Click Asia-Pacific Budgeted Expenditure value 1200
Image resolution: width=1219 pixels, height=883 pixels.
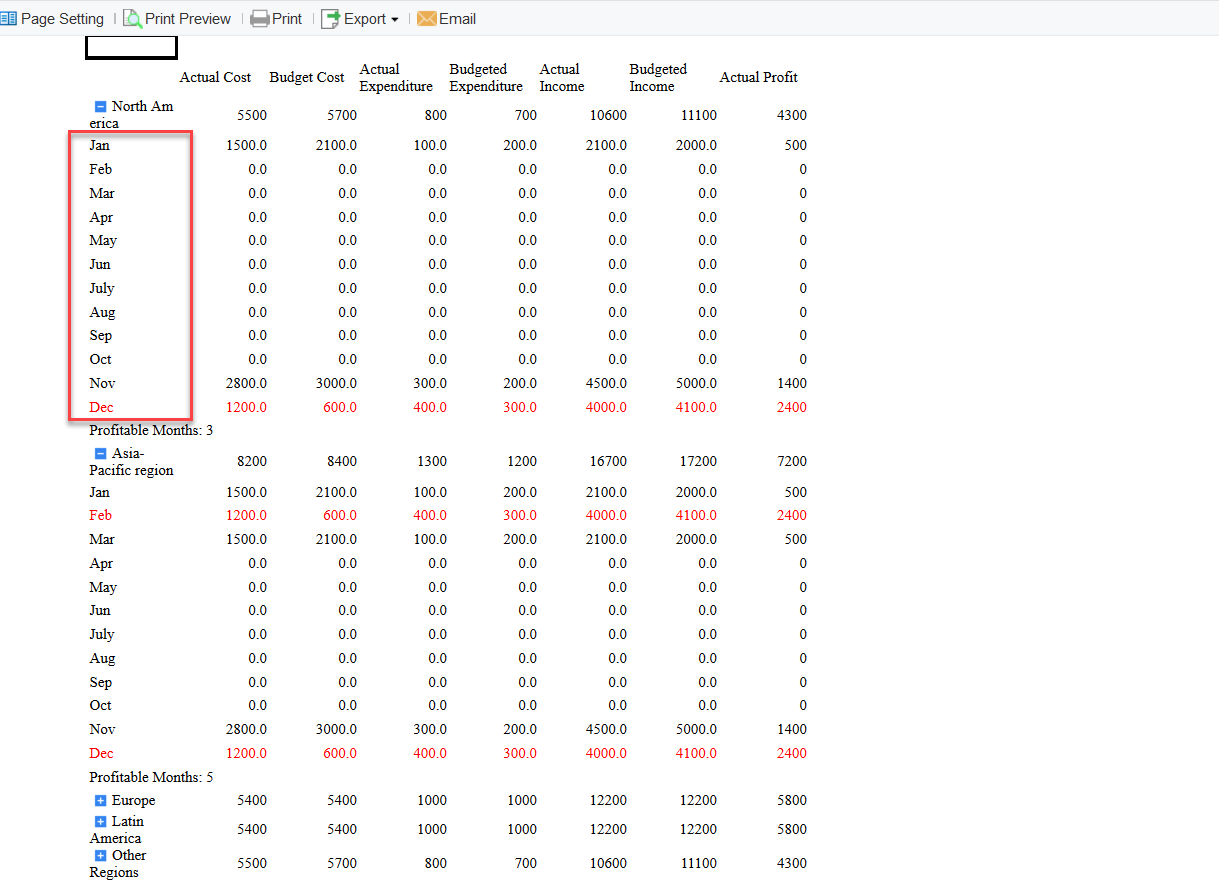pos(521,461)
